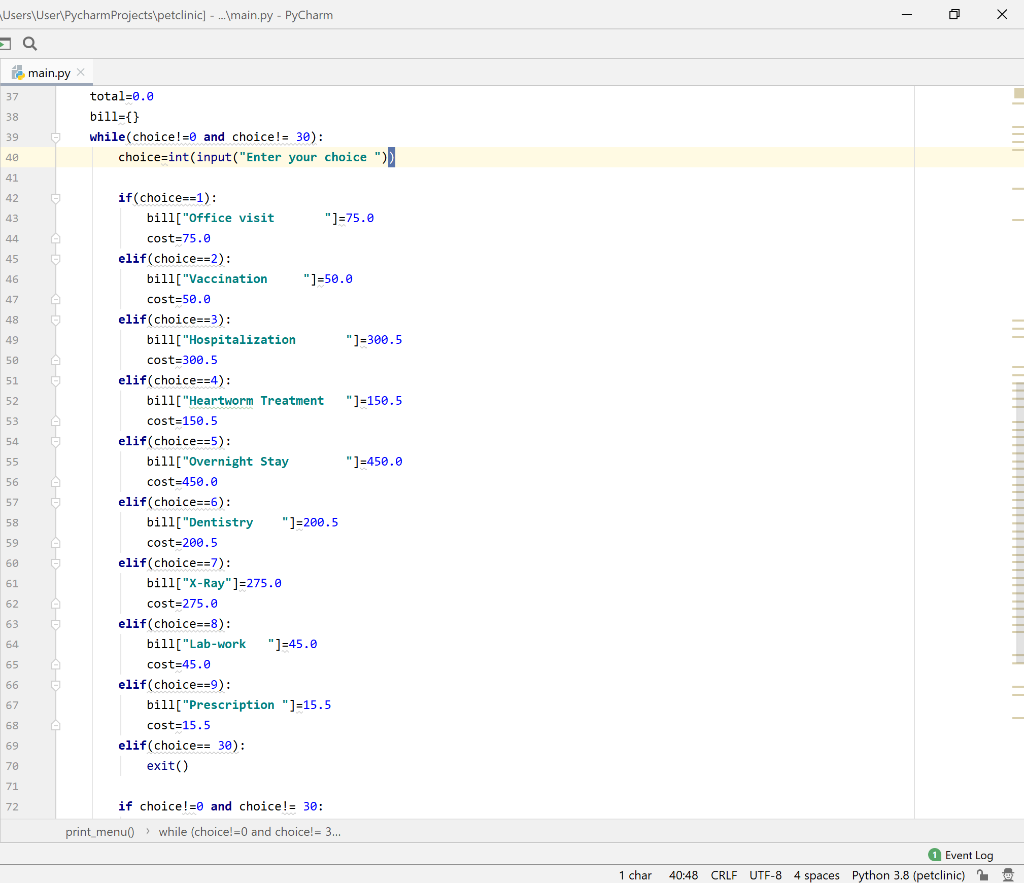The image size is (1024, 883).
Task: Select the main.py editor tab
Action: tap(46, 72)
